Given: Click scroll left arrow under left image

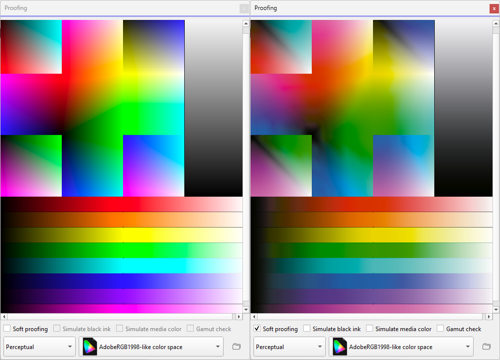Looking at the screenshot, I should (x=4, y=316).
